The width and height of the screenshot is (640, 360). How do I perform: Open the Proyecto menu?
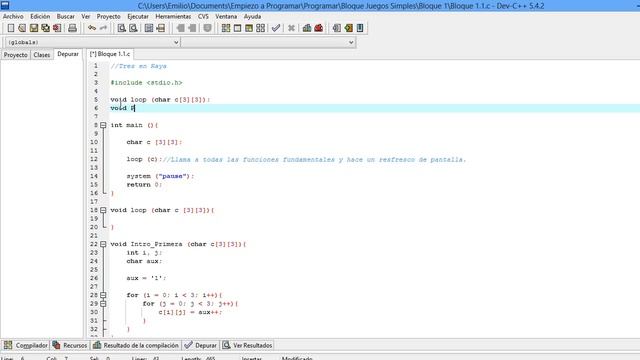coord(109,16)
